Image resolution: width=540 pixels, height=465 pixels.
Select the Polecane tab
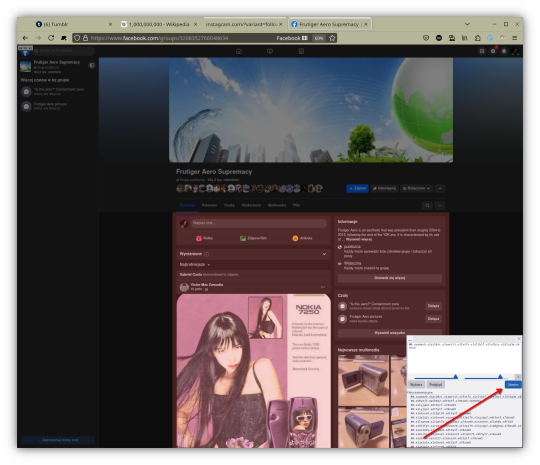(209, 205)
